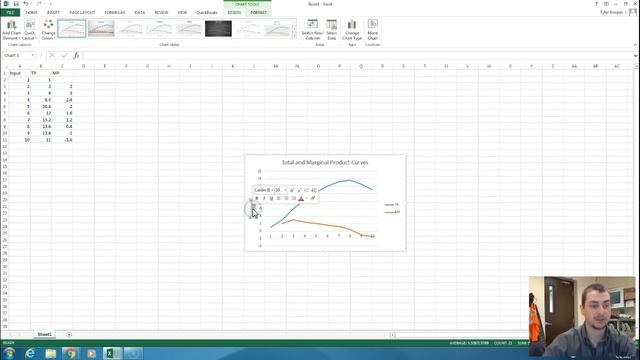Open the REVIEW ribbon tab
640x360 pixels.
pyautogui.click(x=161, y=12)
